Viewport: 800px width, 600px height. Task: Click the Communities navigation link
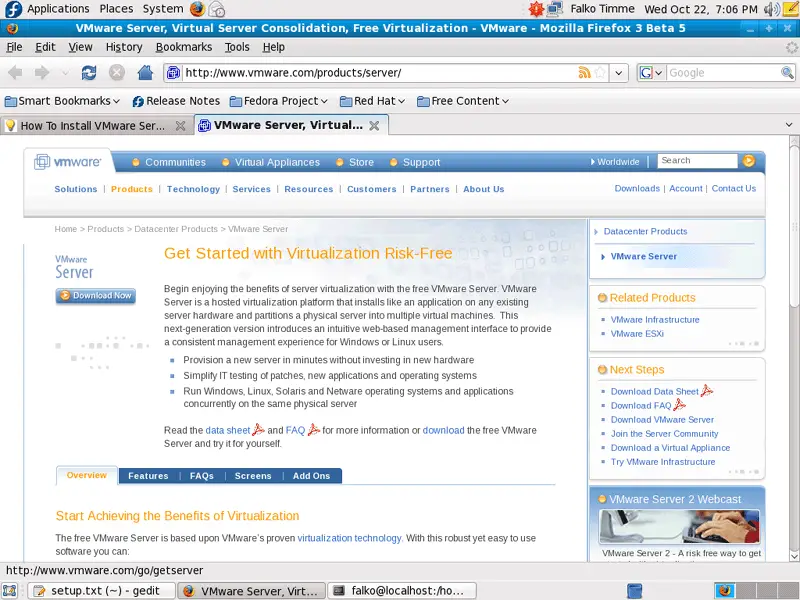click(176, 162)
